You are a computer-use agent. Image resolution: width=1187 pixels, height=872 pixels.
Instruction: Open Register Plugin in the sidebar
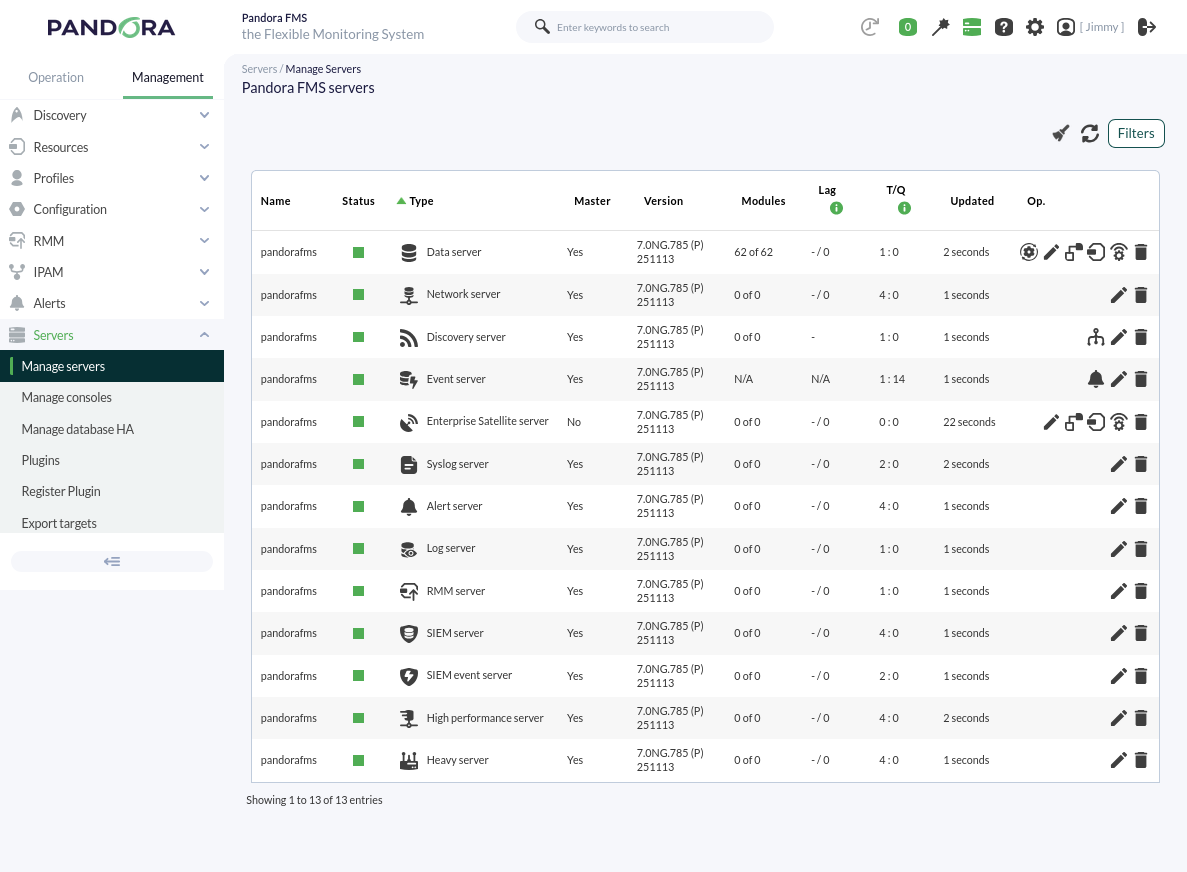click(112, 491)
